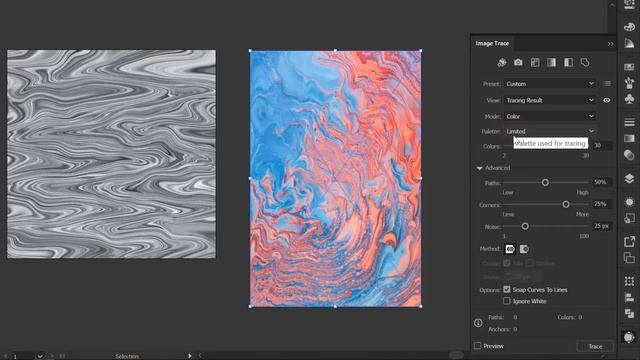The width and height of the screenshot is (640, 360).
Task: Click the status bar play arrow next to Selection
Action: point(189,356)
